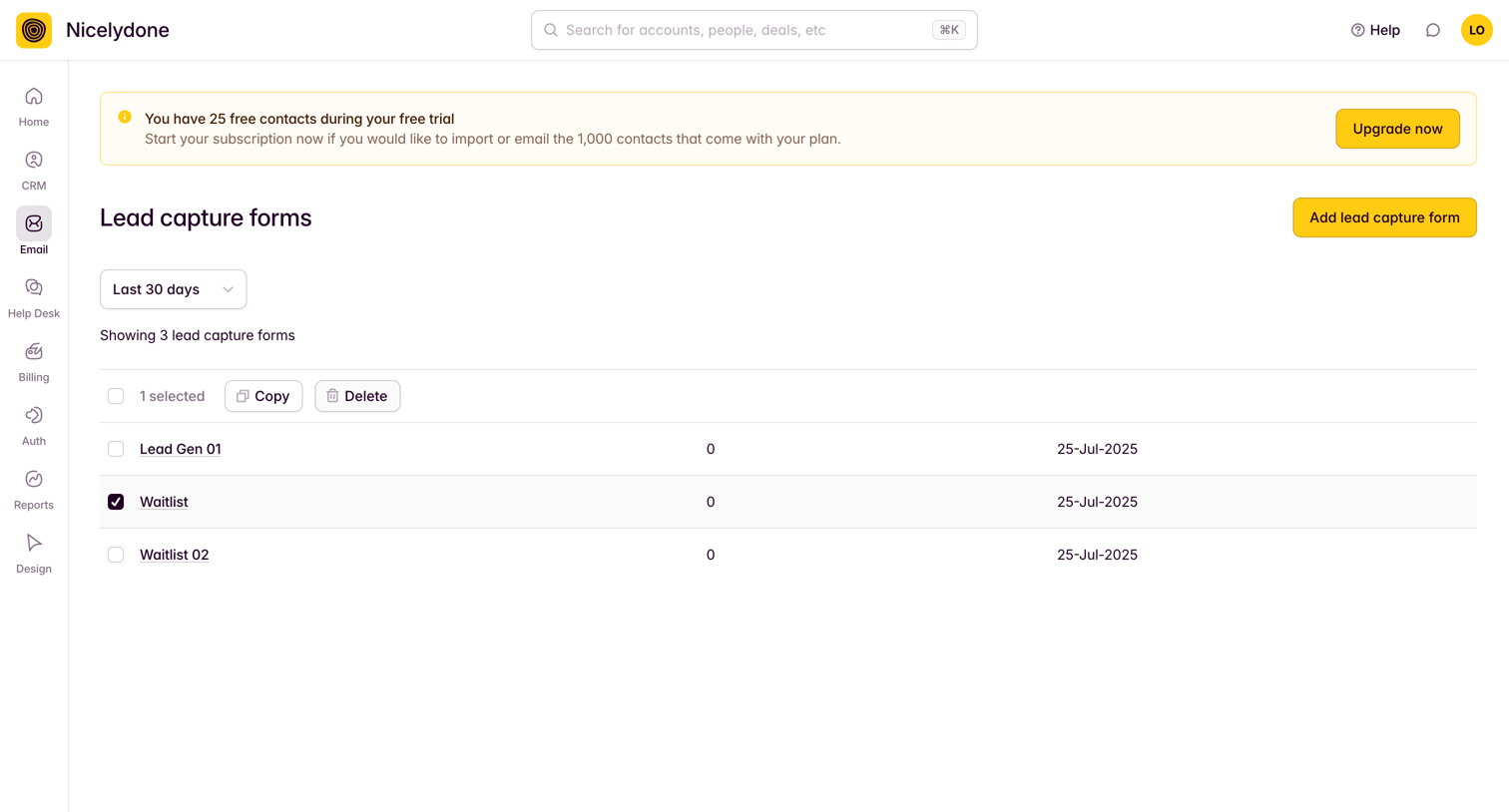Open the chat messages icon
The width and height of the screenshot is (1509, 812).
1433,30
